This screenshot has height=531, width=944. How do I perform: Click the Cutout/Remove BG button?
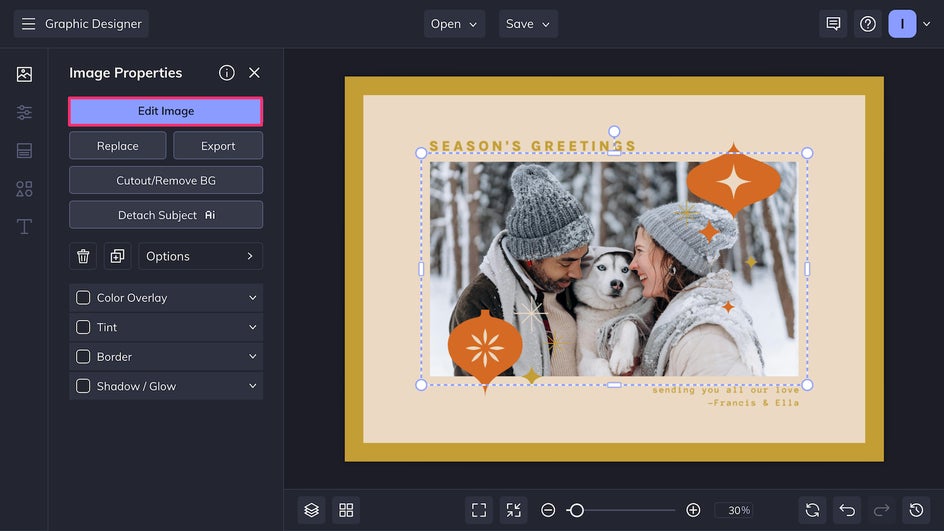(166, 180)
